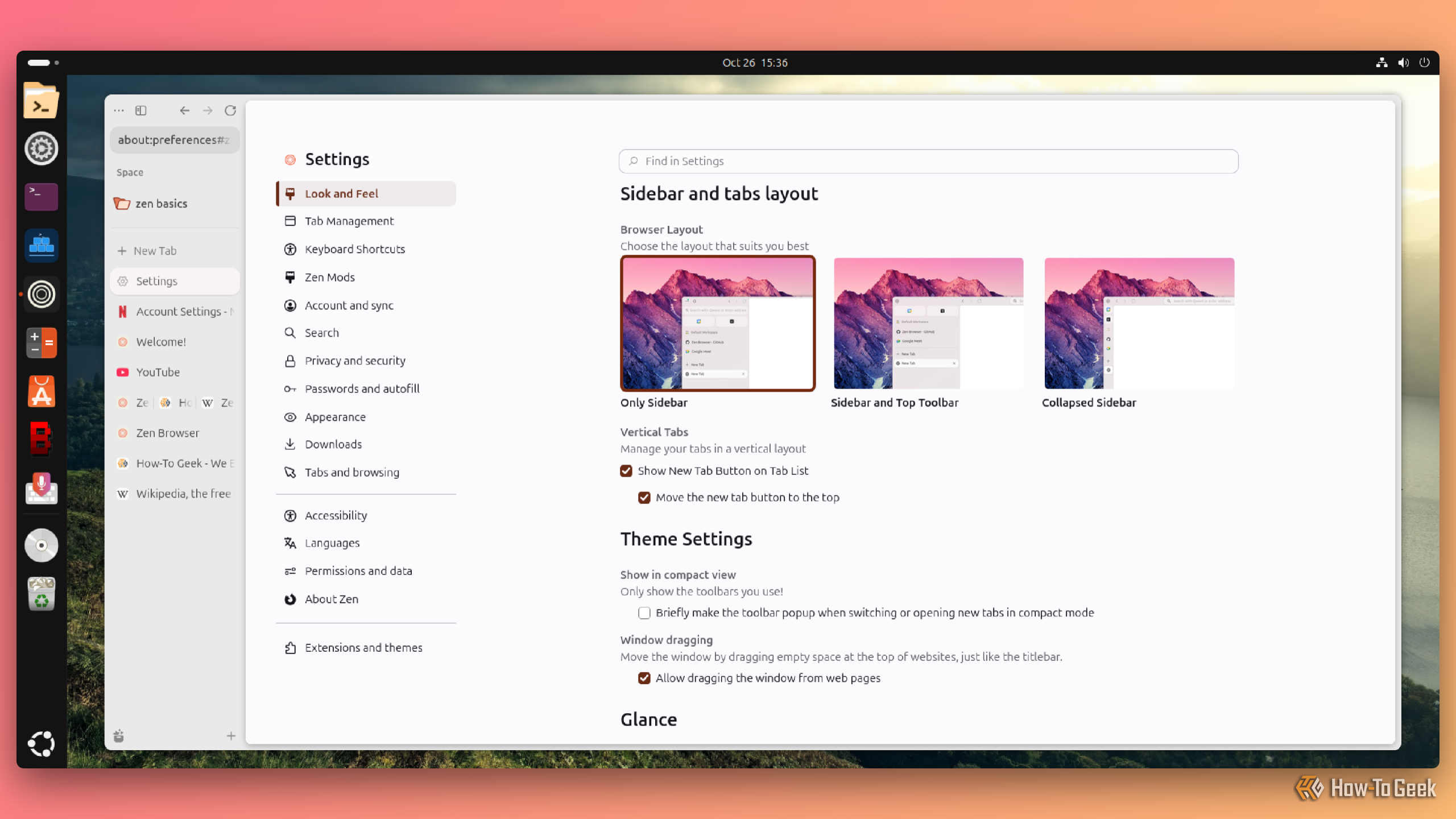Viewport: 1456px width, 819px height.
Task: Open Languages settings category
Action: (366, 543)
